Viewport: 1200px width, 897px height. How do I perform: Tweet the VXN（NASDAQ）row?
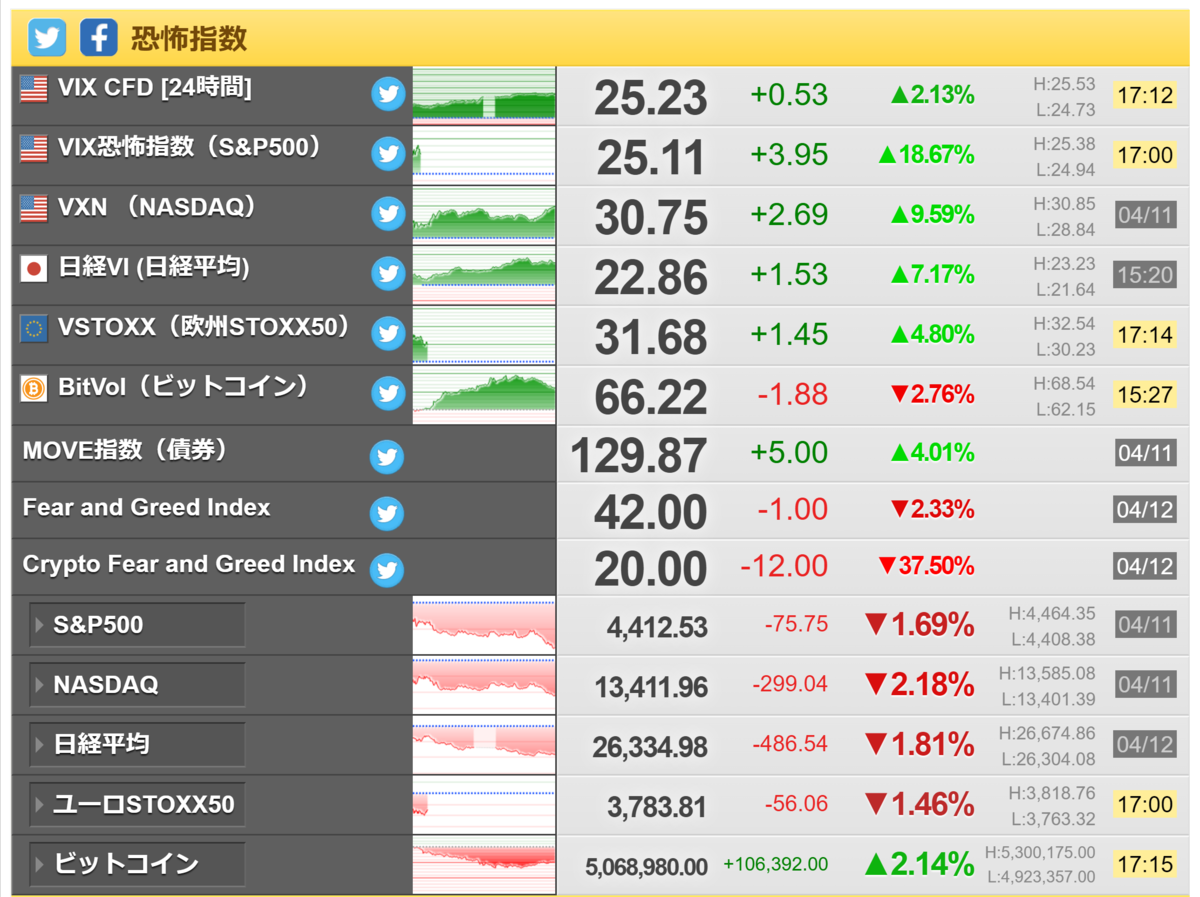388,214
